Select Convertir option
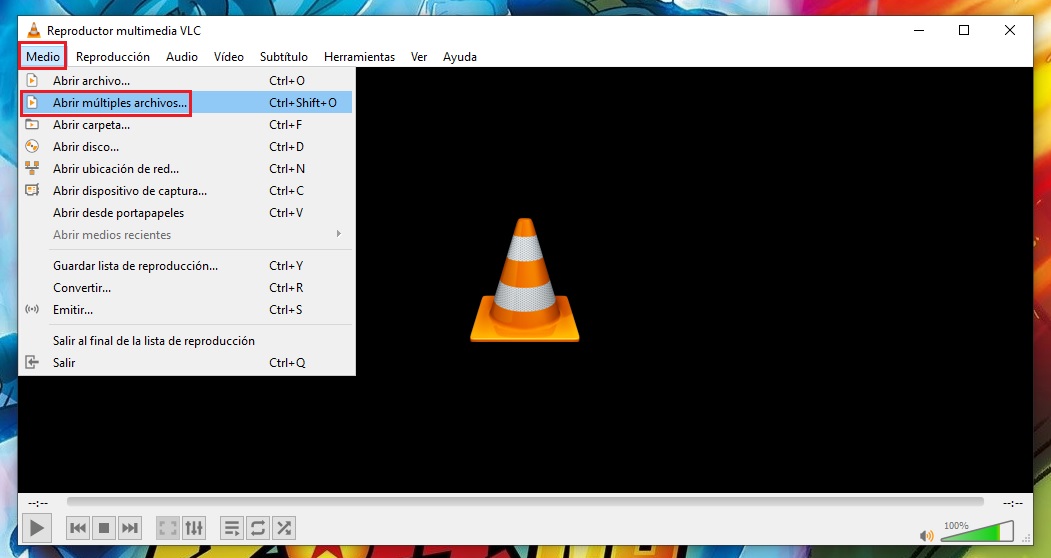Image resolution: width=1051 pixels, height=558 pixels. [x=82, y=288]
